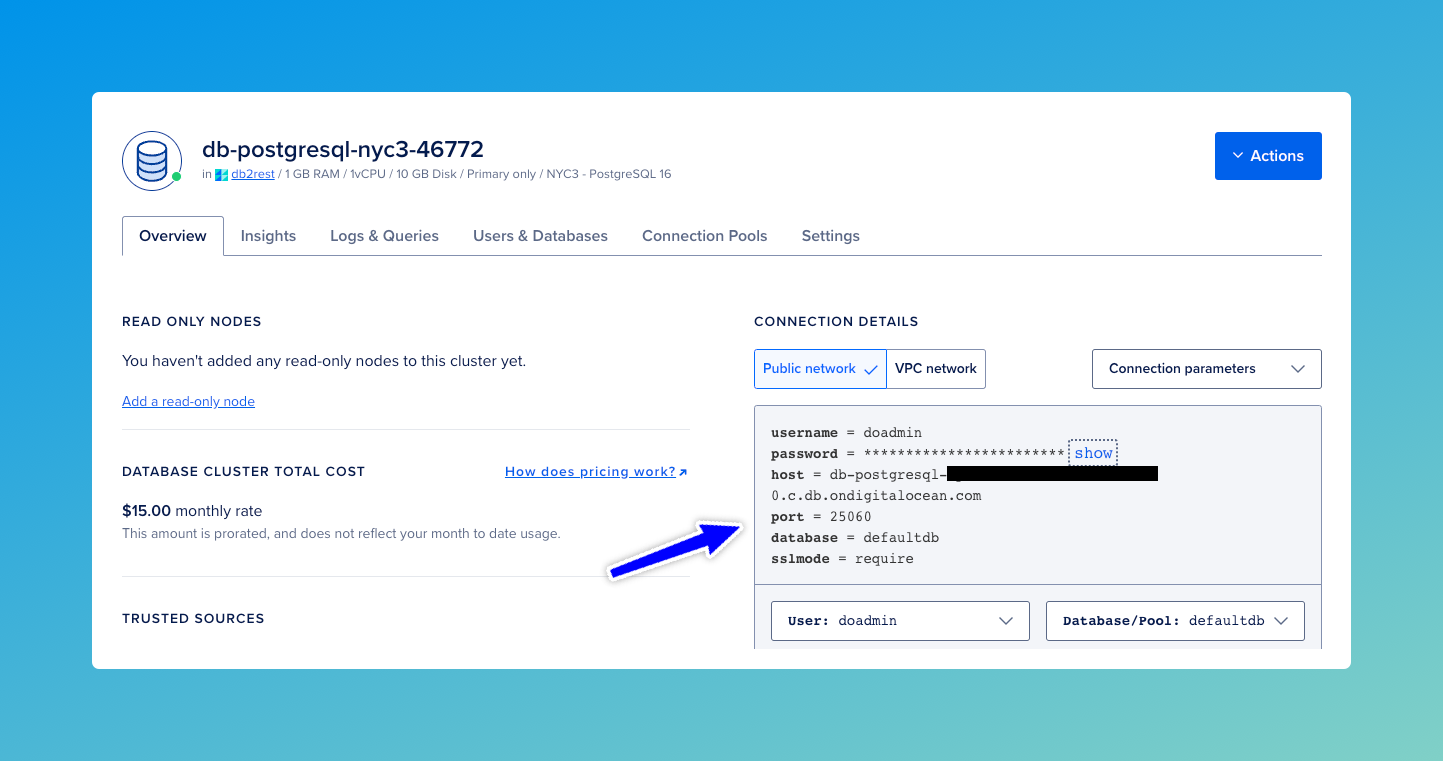Click the database cluster icon
Screen dimensions: 1443x761
[x=151, y=160]
